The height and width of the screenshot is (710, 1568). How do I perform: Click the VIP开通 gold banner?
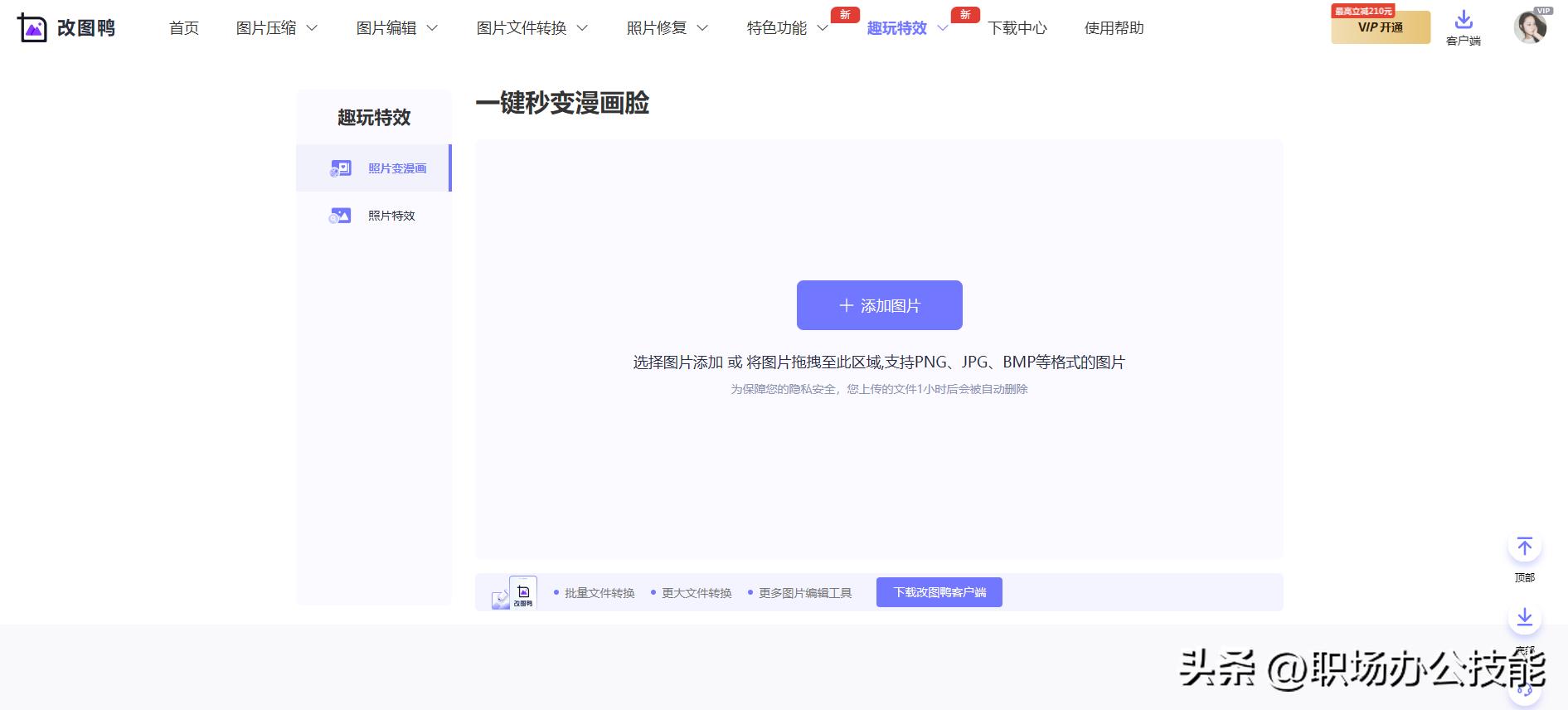pos(1380,27)
